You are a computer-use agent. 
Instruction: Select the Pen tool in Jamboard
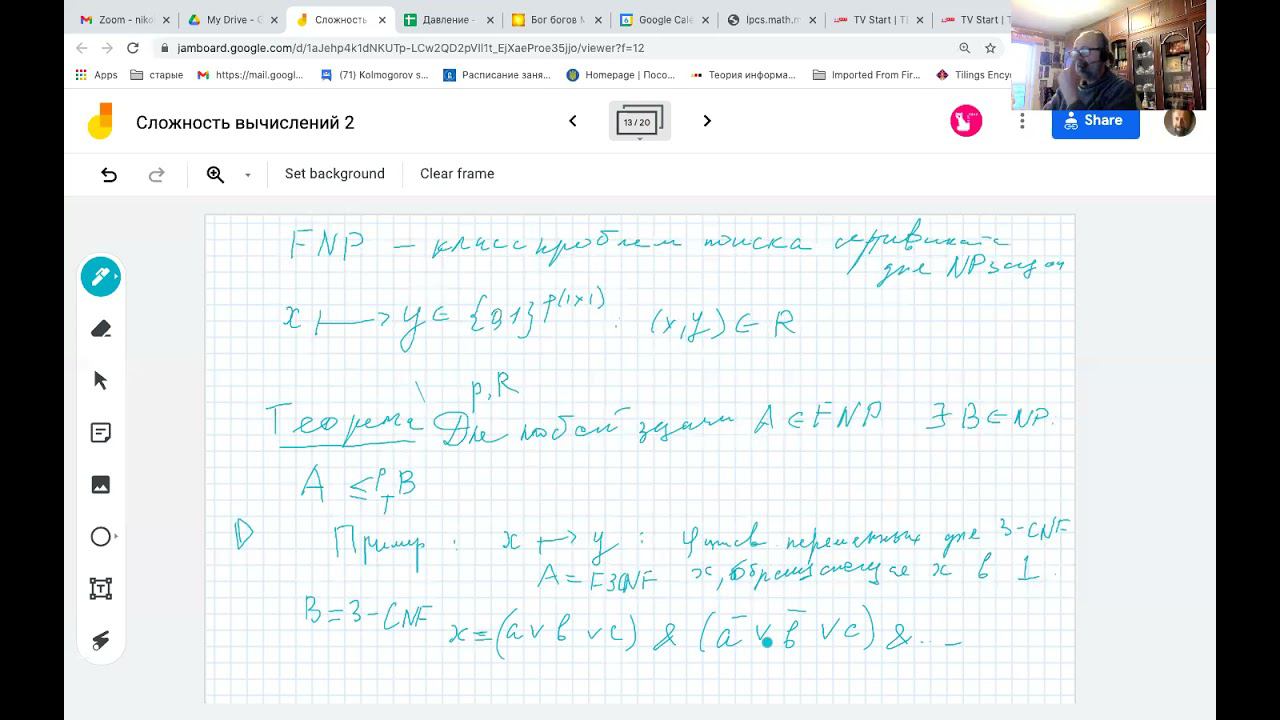101,276
